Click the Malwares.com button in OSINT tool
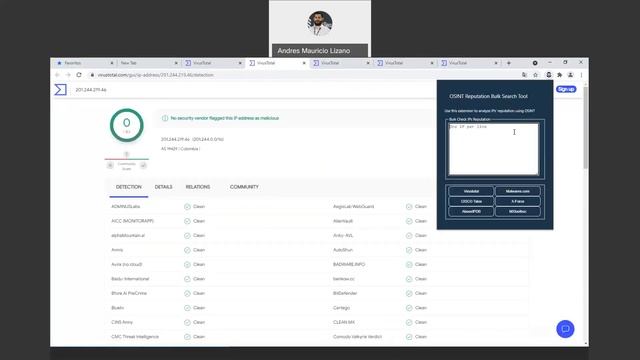640x360 pixels. [x=518, y=191]
